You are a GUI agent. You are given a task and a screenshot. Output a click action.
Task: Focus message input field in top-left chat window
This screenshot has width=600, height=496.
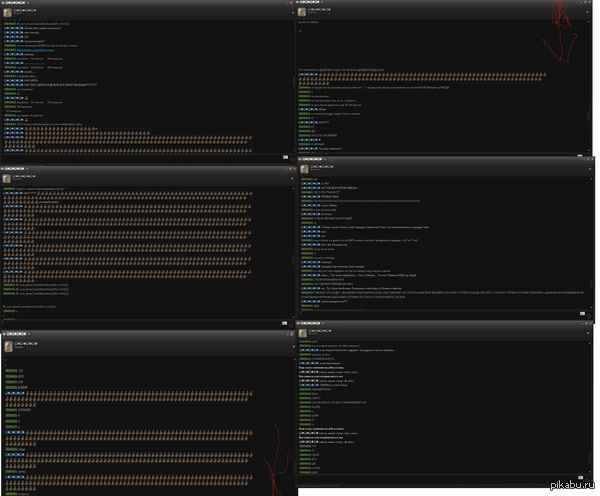click(x=142, y=158)
